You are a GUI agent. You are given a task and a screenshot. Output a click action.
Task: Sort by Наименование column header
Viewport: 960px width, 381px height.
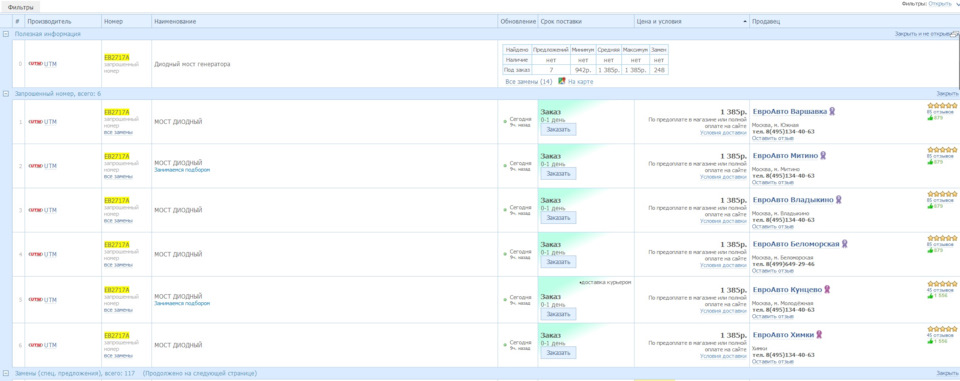175,21
